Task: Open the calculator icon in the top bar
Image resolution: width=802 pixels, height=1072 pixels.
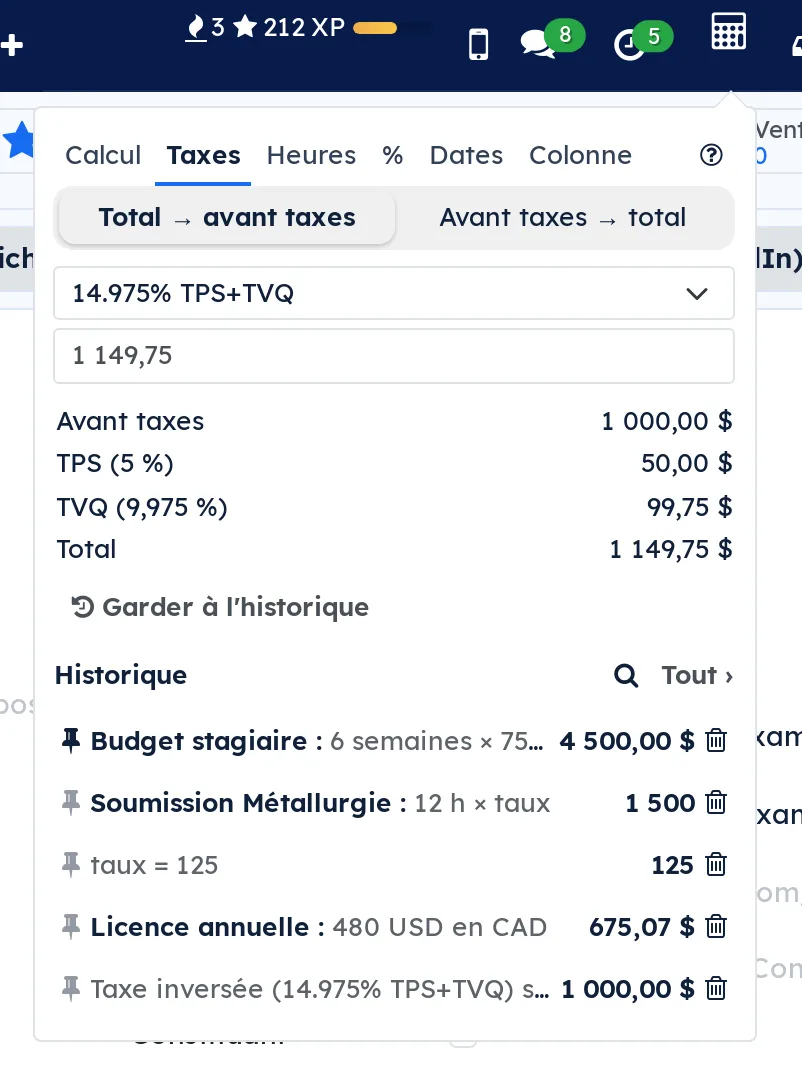Action: click(728, 31)
